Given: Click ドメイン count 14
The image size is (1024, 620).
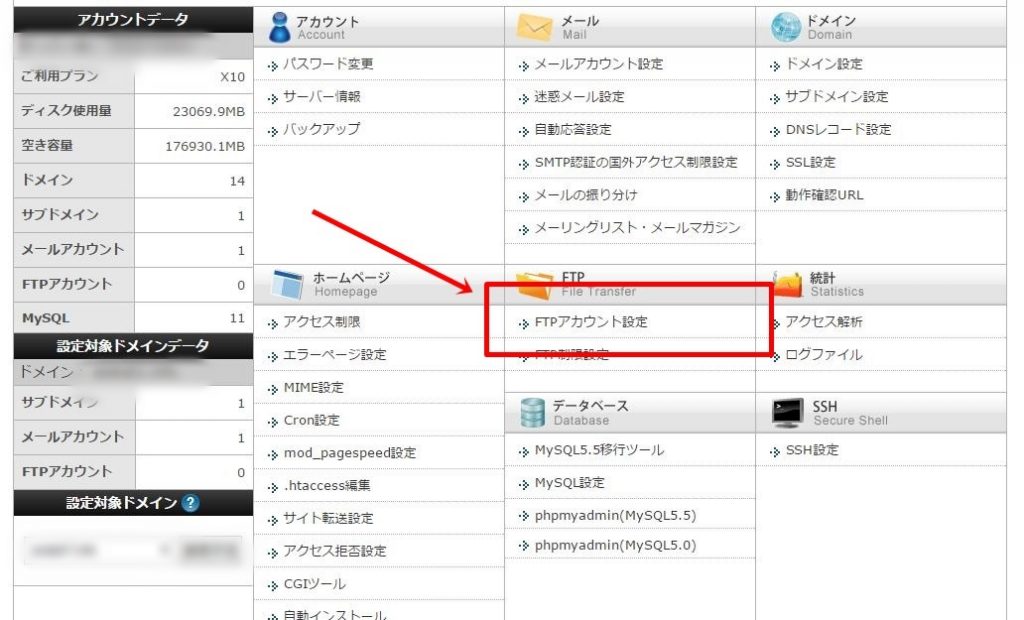Looking at the screenshot, I should [x=237, y=181].
